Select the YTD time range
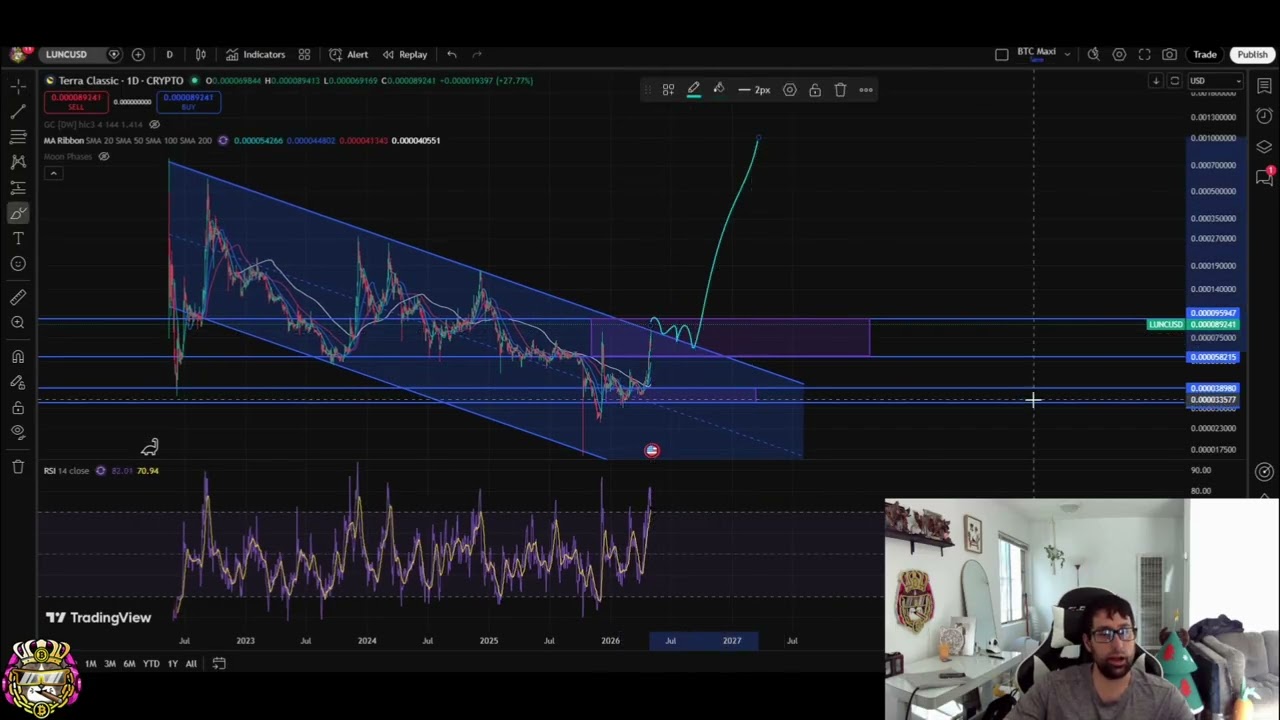 click(x=151, y=664)
